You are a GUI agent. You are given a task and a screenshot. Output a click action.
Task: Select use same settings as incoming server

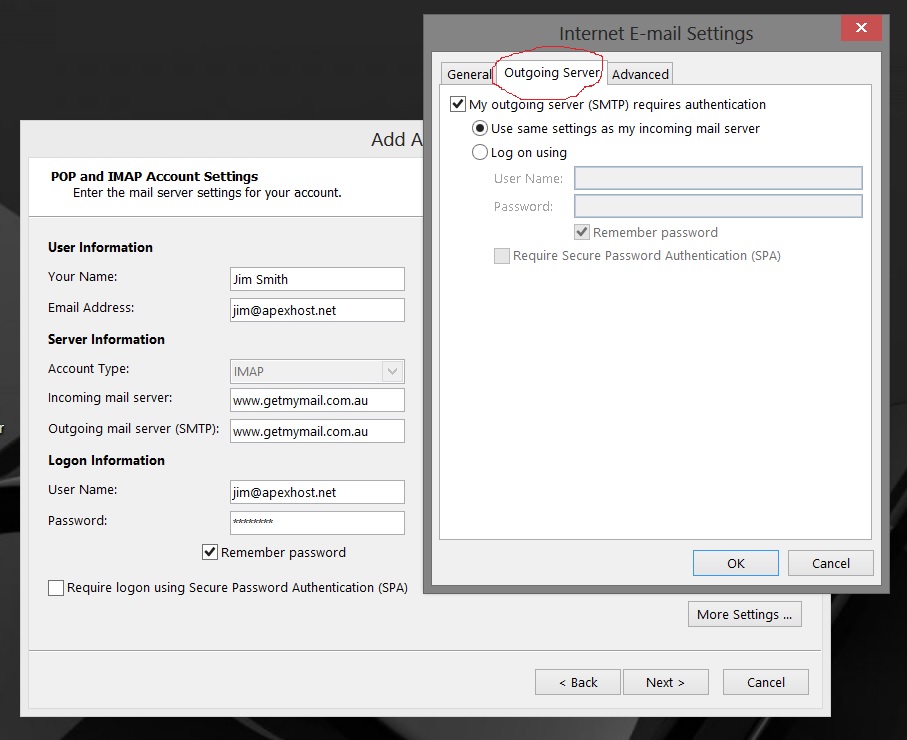[480, 128]
